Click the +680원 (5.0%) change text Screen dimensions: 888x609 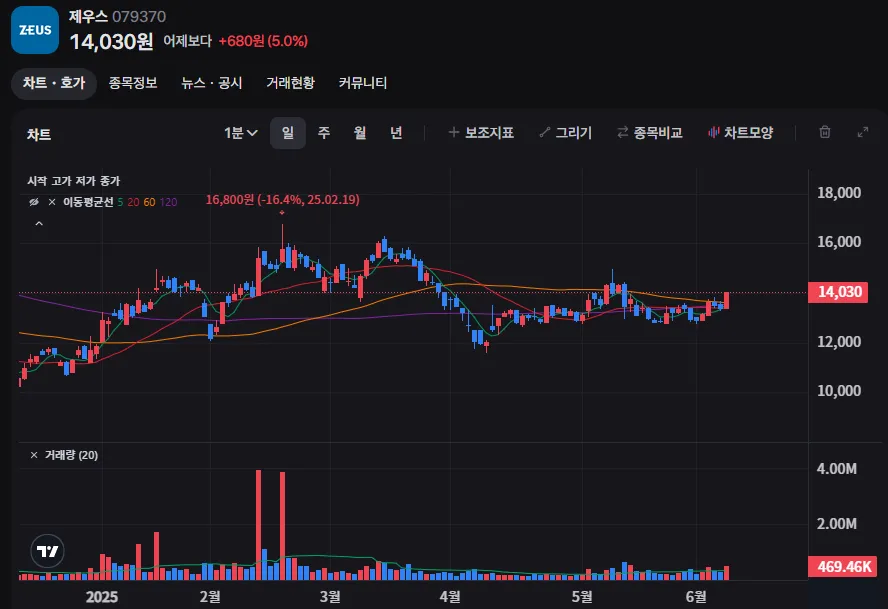[x=263, y=41]
